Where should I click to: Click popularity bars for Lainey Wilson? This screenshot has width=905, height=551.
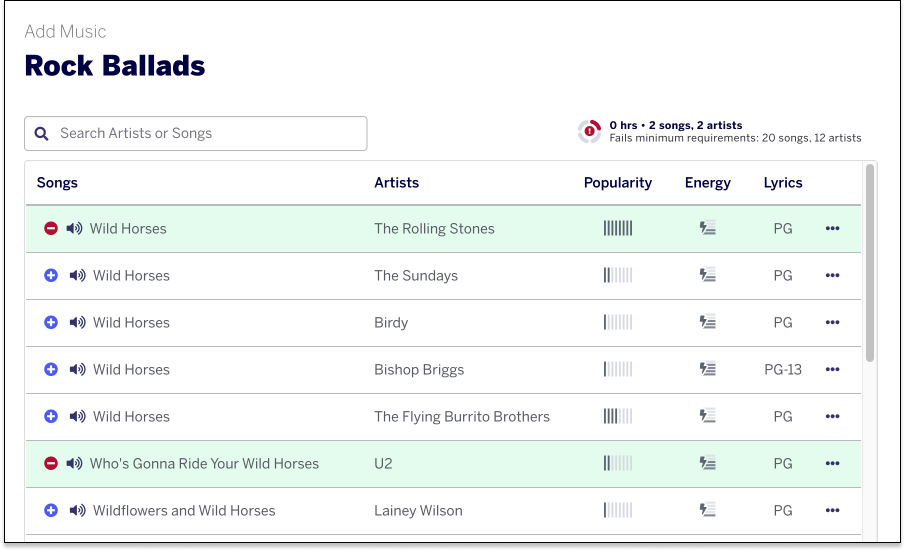[618, 511]
